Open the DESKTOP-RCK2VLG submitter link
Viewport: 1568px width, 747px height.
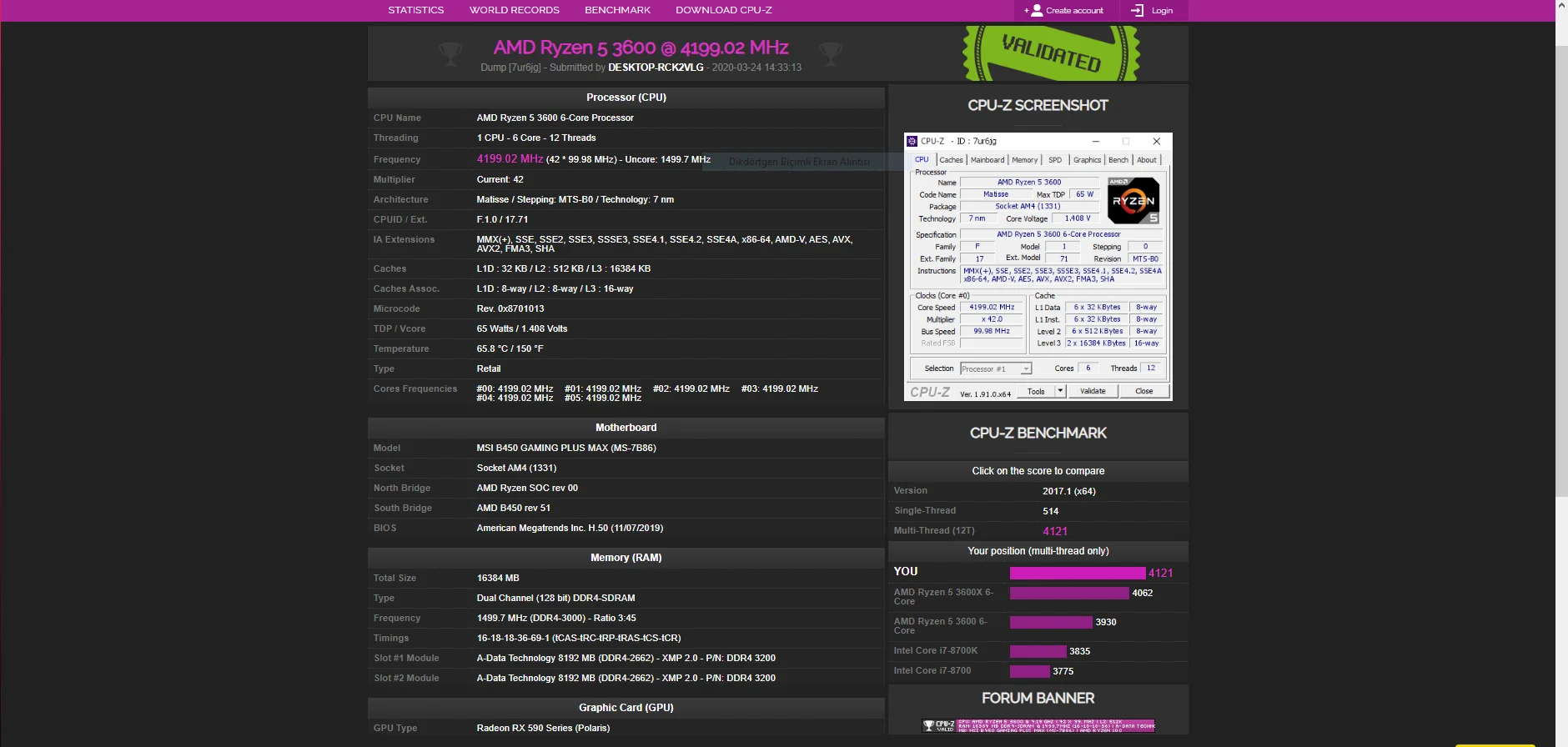point(656,68)
